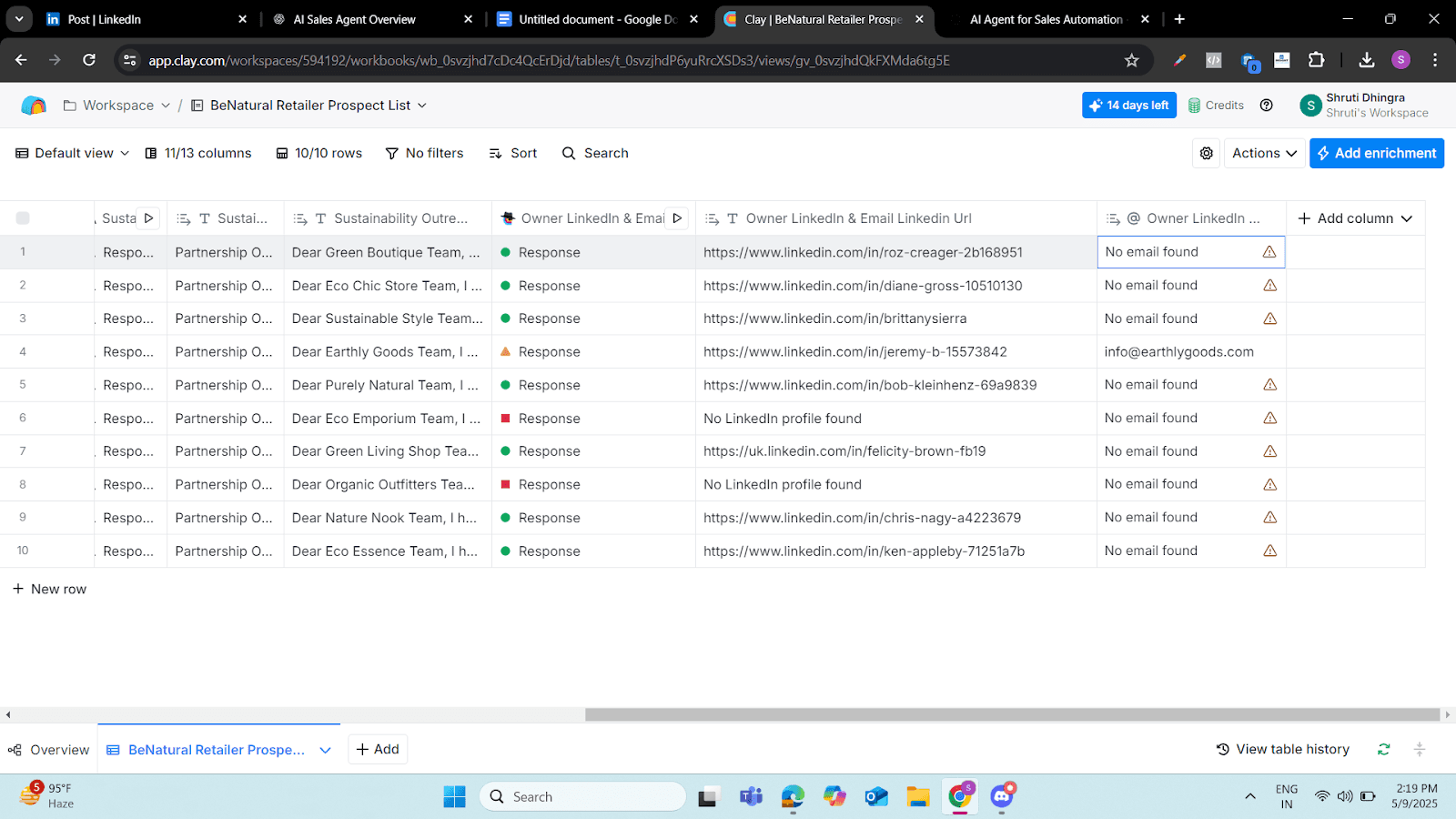Click the collapse icon beside table refresh
The width and height of the screenshot is (1456, 819).
tap(1420, 749)
